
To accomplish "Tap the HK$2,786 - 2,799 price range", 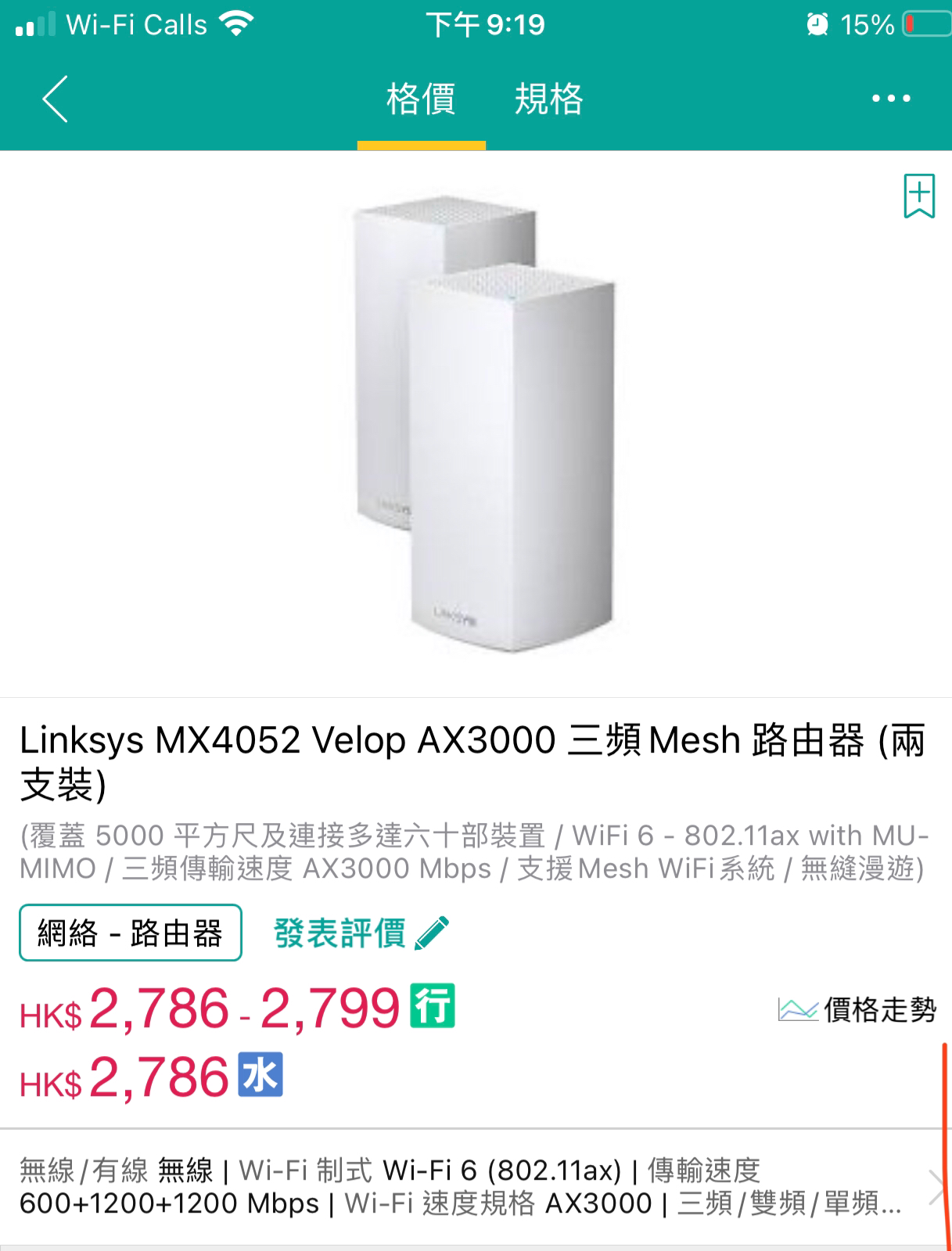I will click(210, 1008).
